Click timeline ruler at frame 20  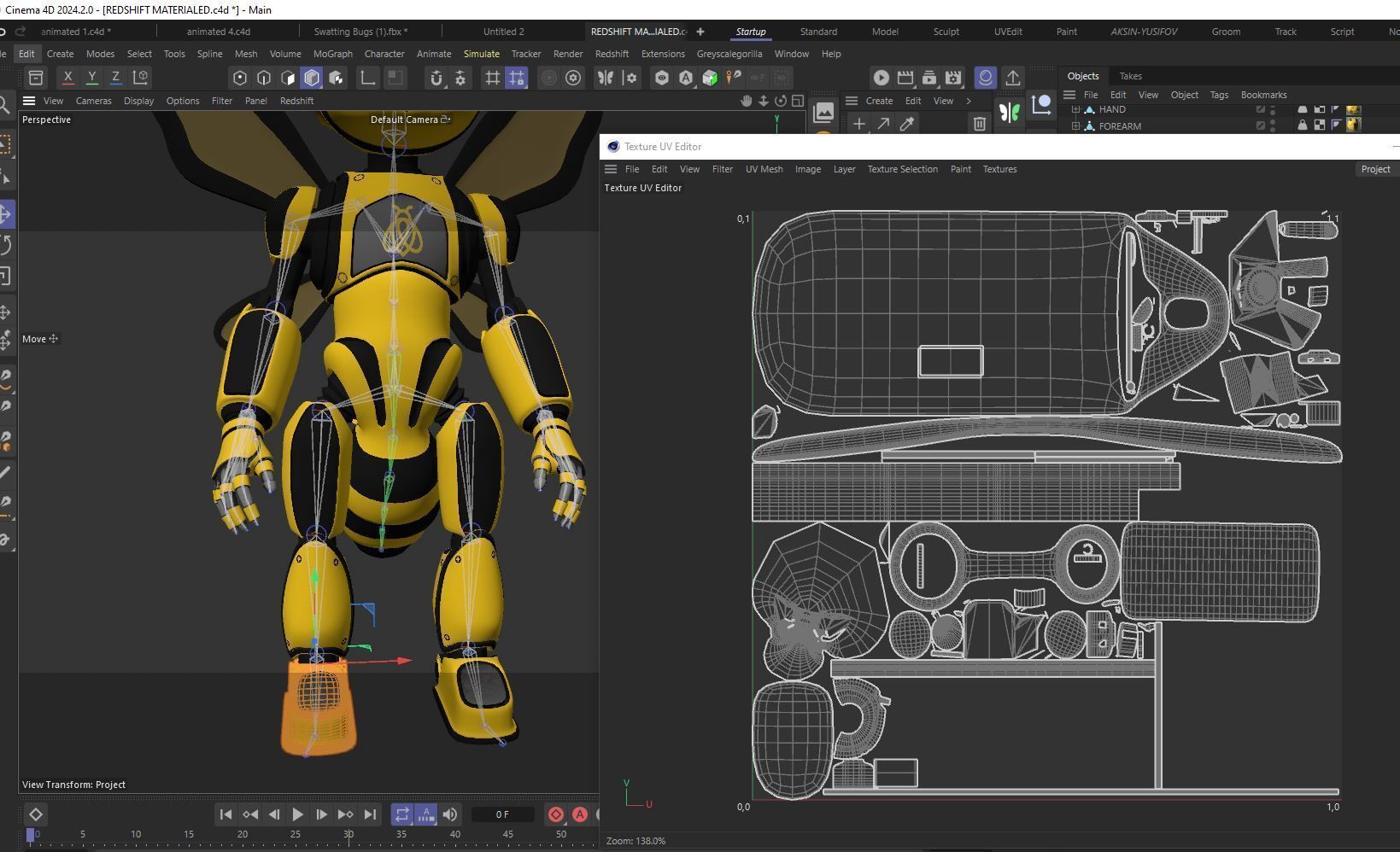[243, 834]
